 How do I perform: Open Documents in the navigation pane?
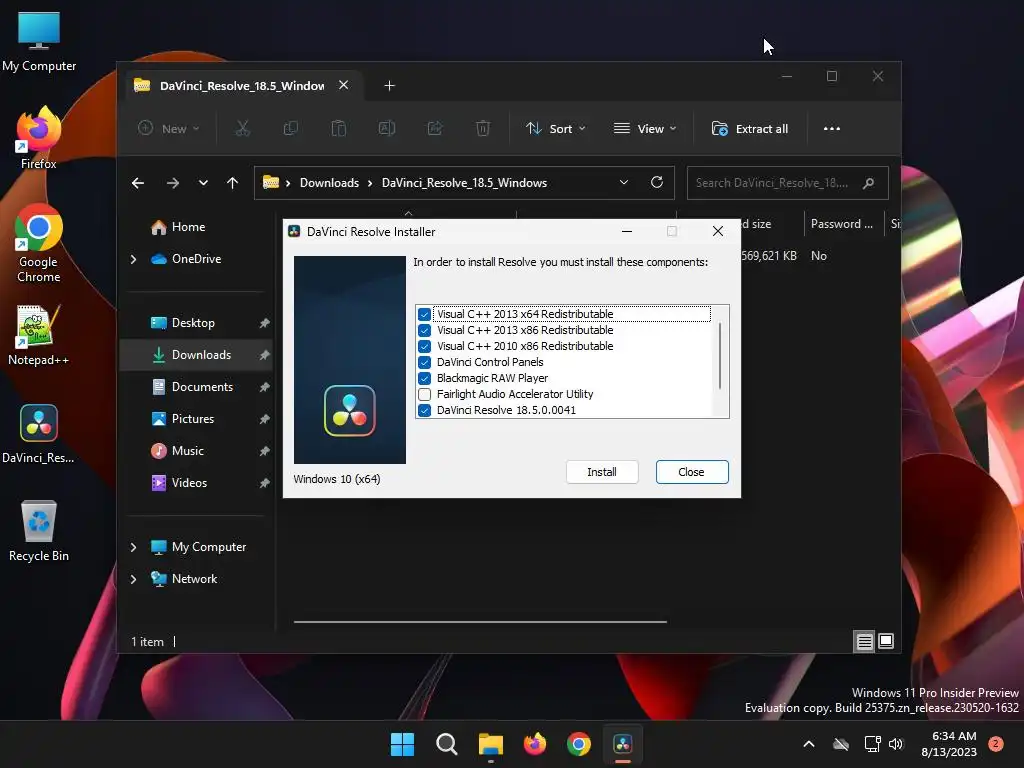tap(202, 387)
